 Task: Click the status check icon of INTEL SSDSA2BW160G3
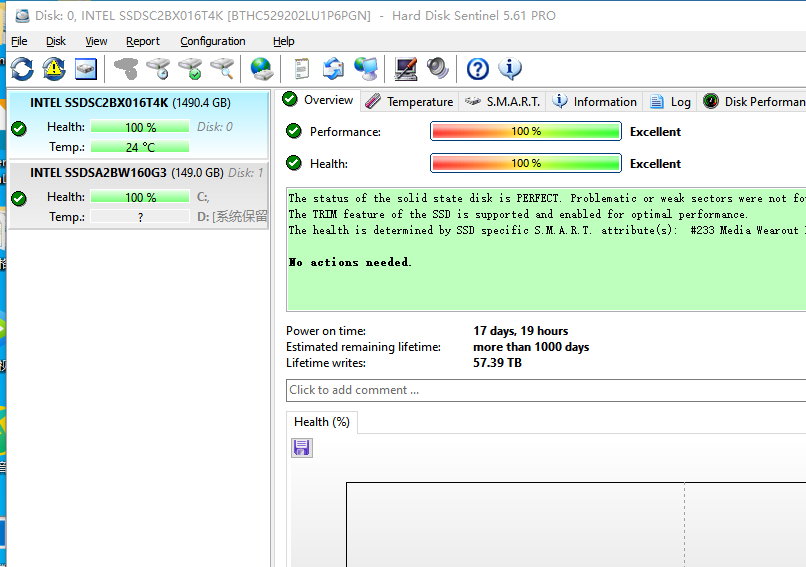(19, 198)
